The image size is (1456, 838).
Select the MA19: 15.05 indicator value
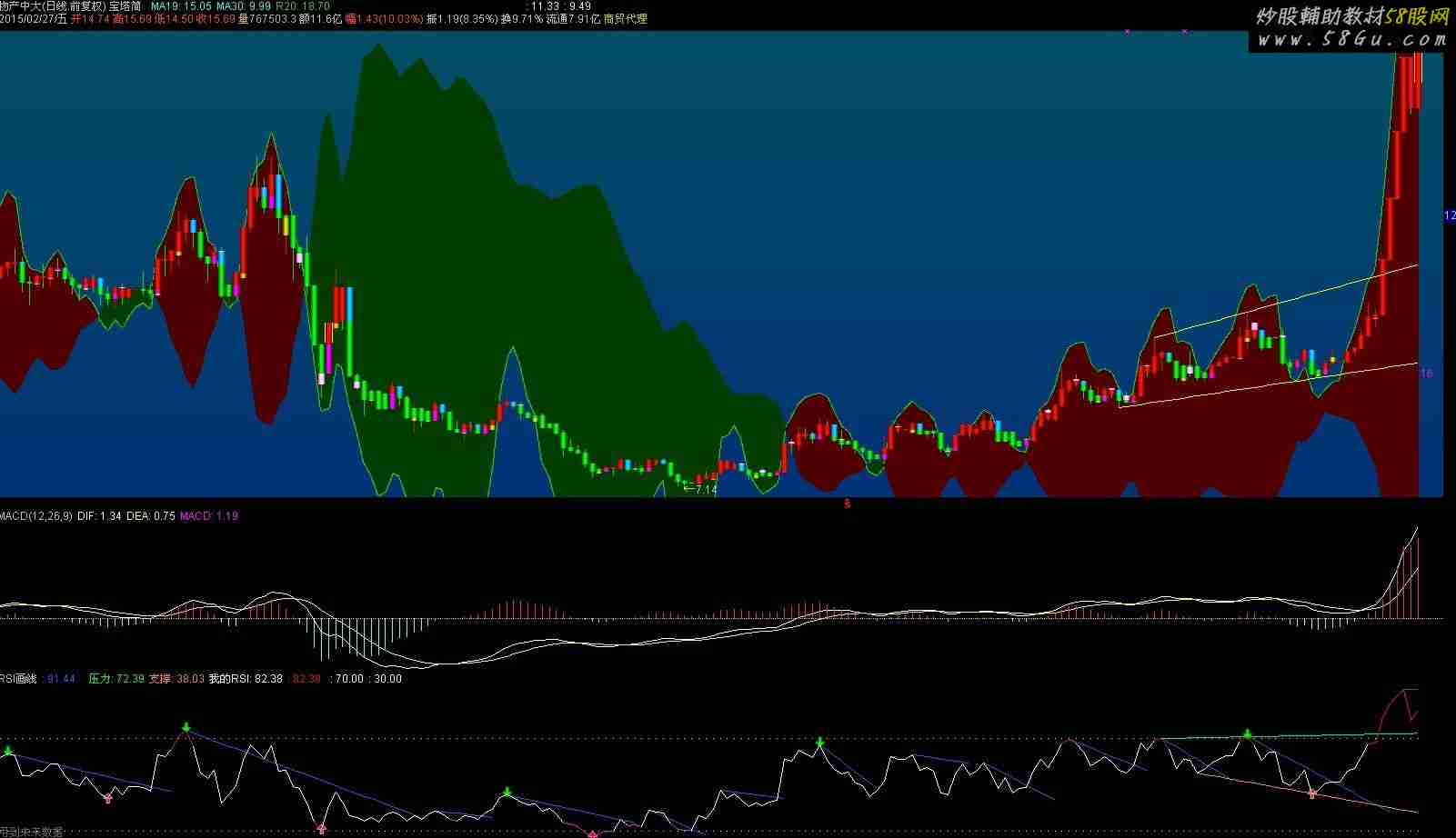(x=181, y=5)
